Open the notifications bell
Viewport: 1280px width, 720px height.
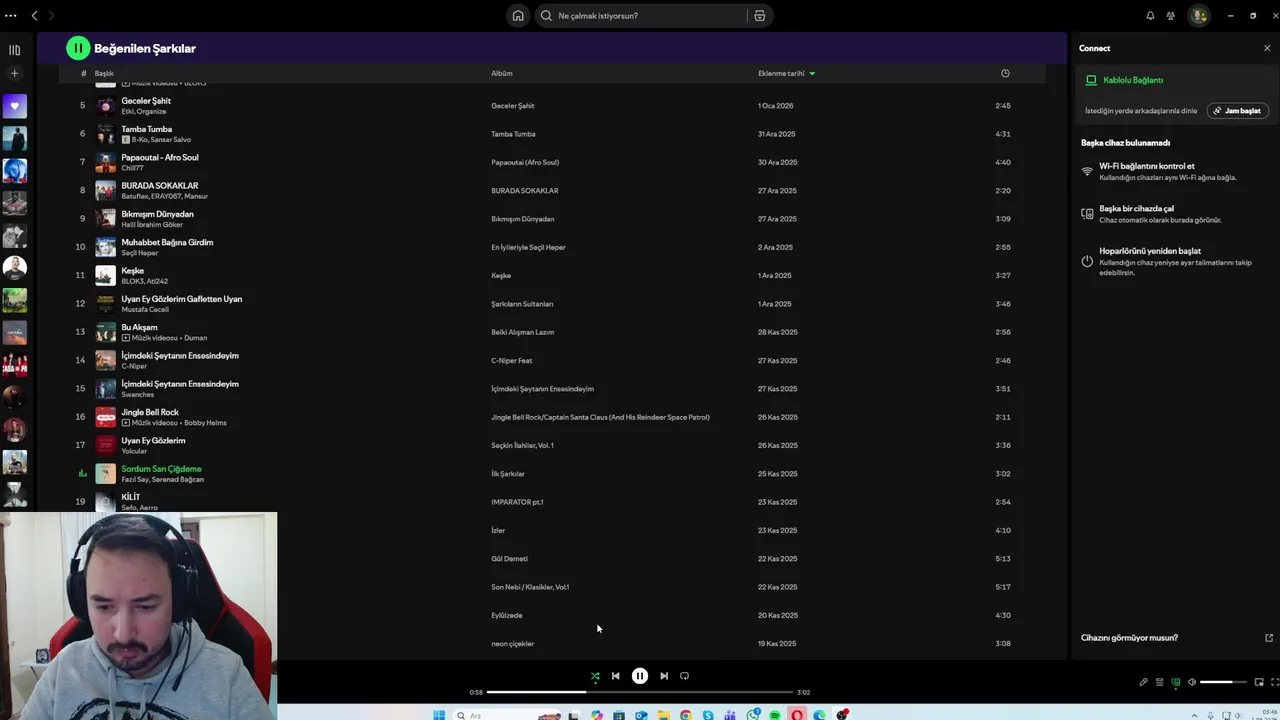pyautogui.click(x=1150, y=16)
